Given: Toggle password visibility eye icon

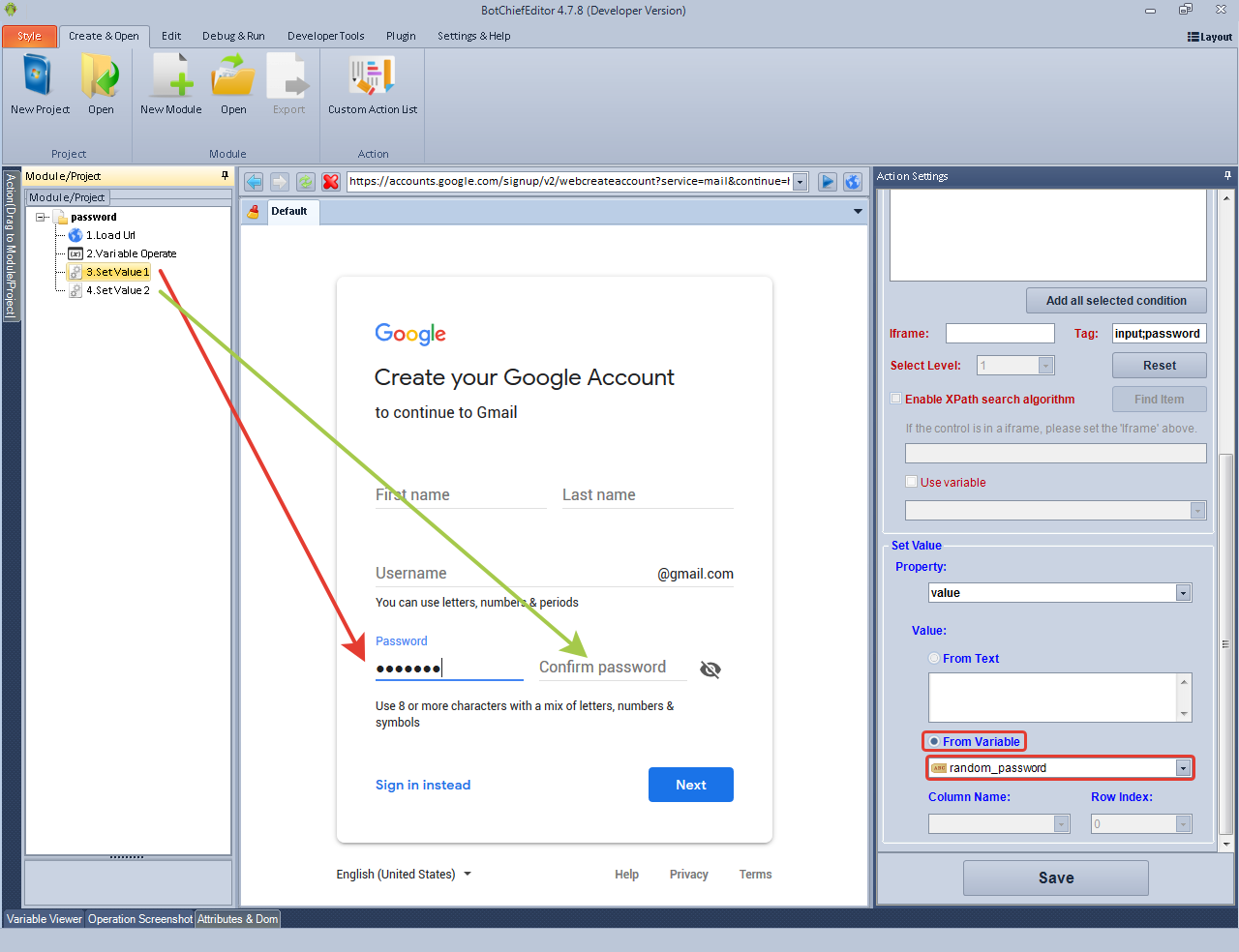Looking at the screenshot, I should coord(710,669).
